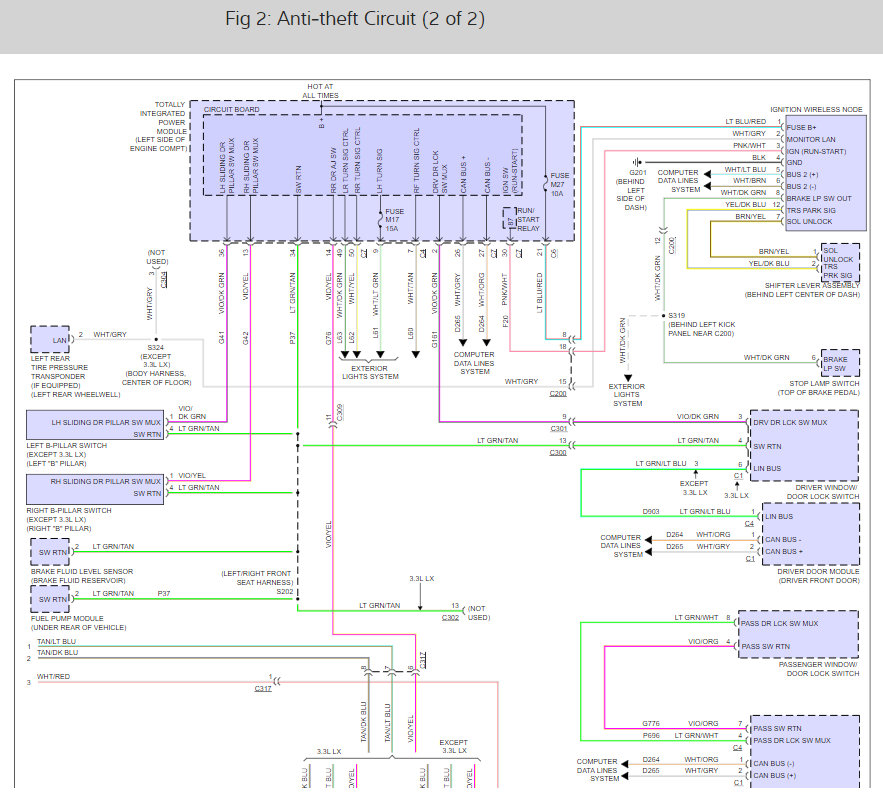Click the 'S202' splice label
Viewport: 883px width, 804px height.
pos(285,592)
